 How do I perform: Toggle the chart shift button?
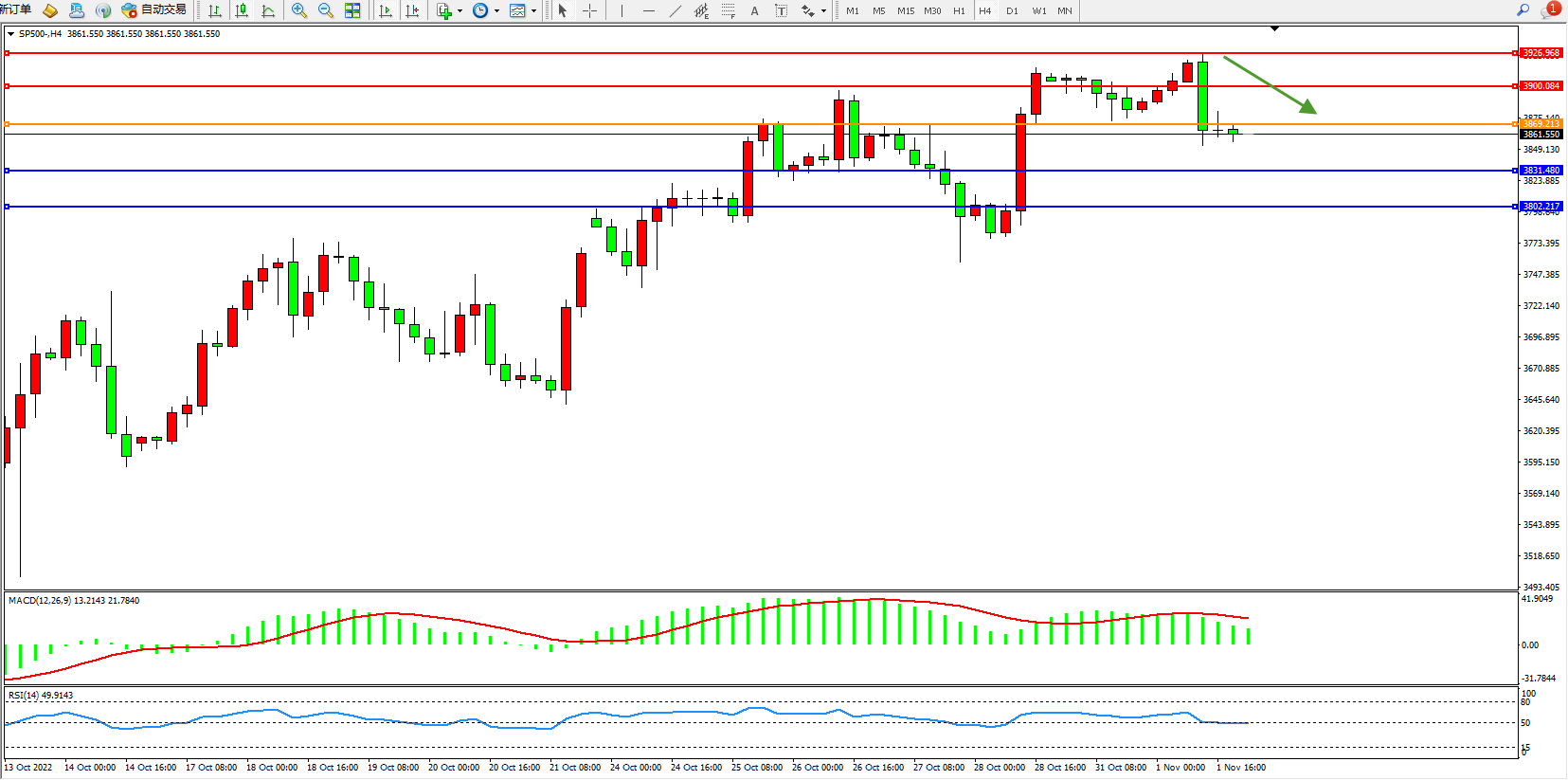click(412, 10)
